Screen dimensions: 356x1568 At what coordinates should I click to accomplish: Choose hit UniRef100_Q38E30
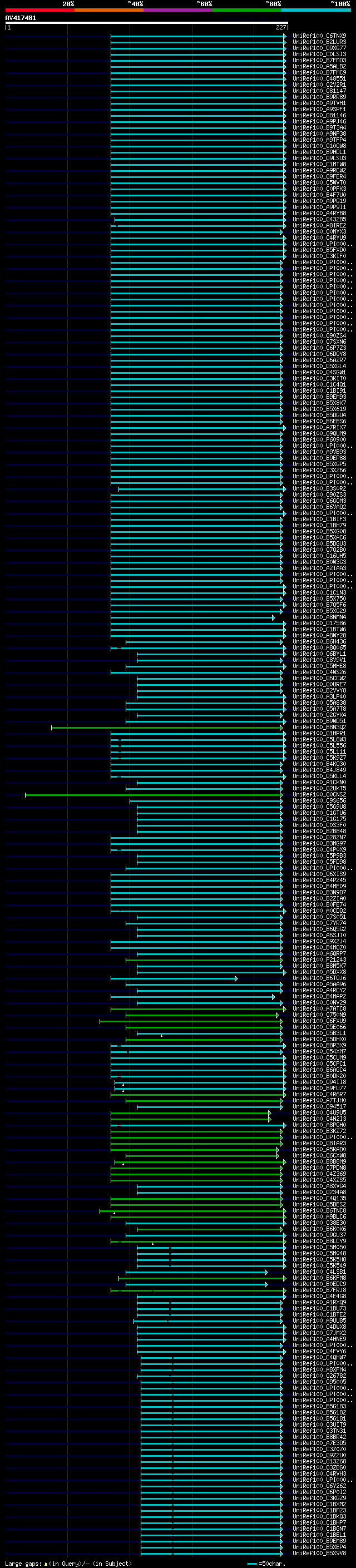[319, 1223]
